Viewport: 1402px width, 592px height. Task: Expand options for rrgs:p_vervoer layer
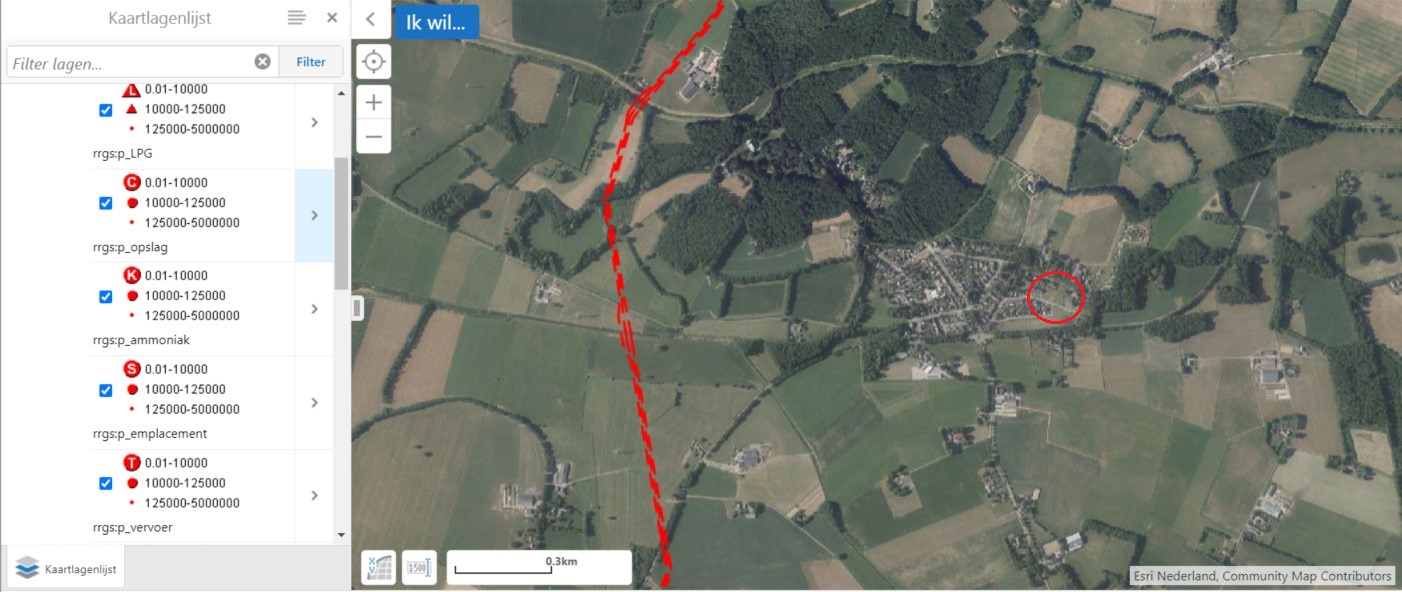coord(314,496)
